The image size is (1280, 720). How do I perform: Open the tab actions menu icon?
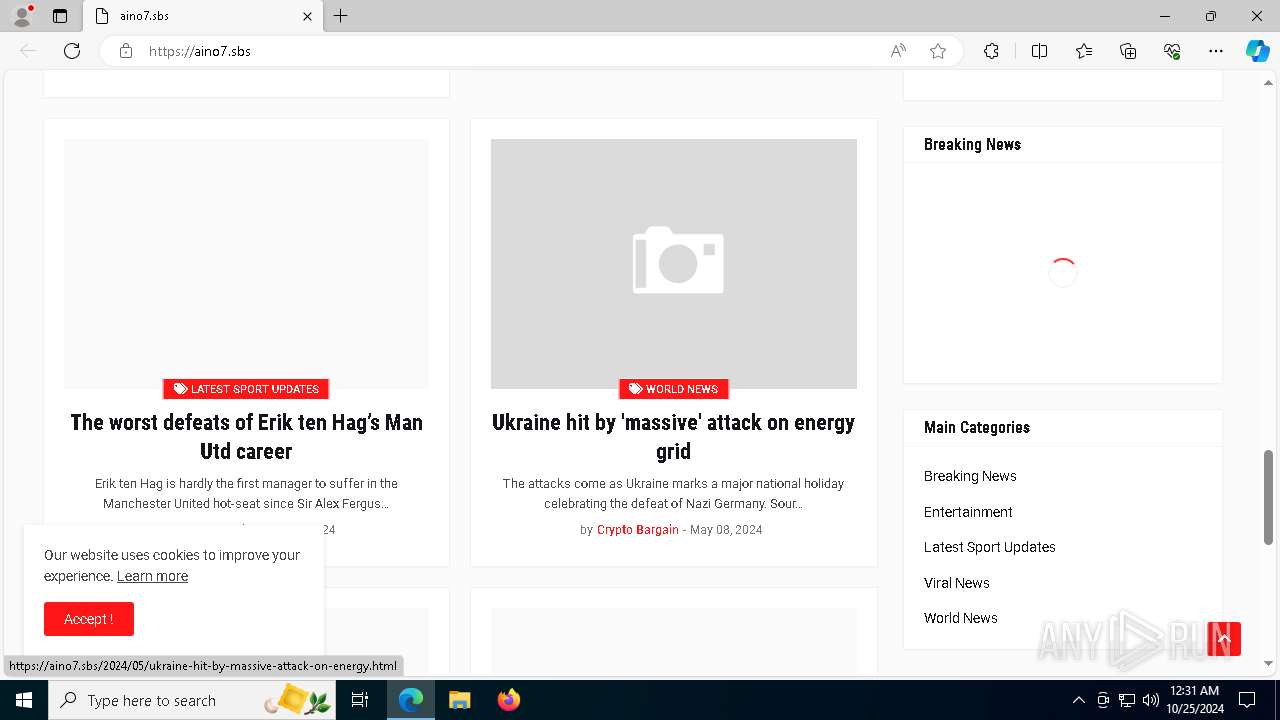[60, 16]
